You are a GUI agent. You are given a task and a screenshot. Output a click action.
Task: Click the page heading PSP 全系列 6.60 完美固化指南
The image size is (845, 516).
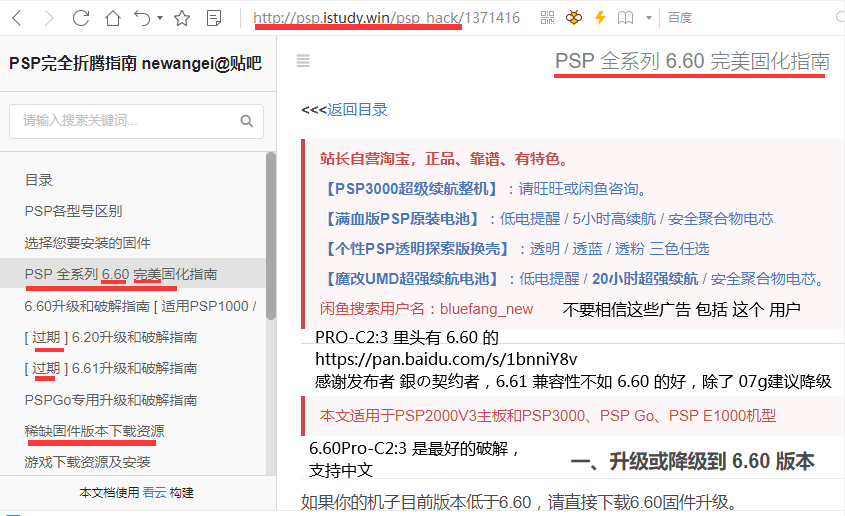click(x=692, y=61)
